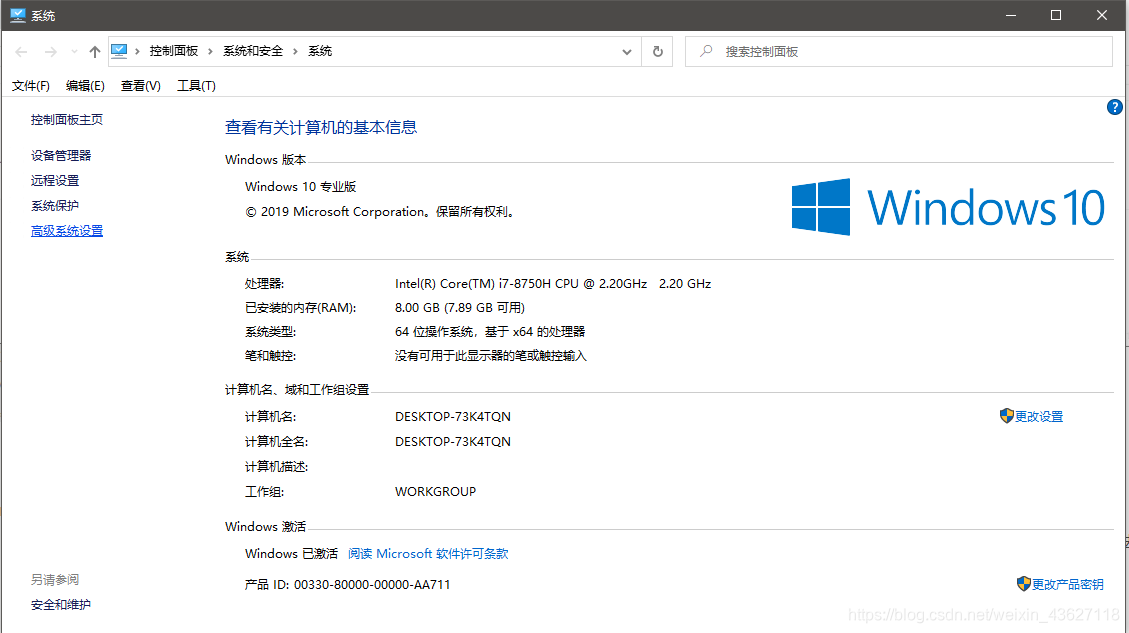Expand the address bar history dropdown
The height and width of the screenshot is (633, 1129).
coord(626,52)
